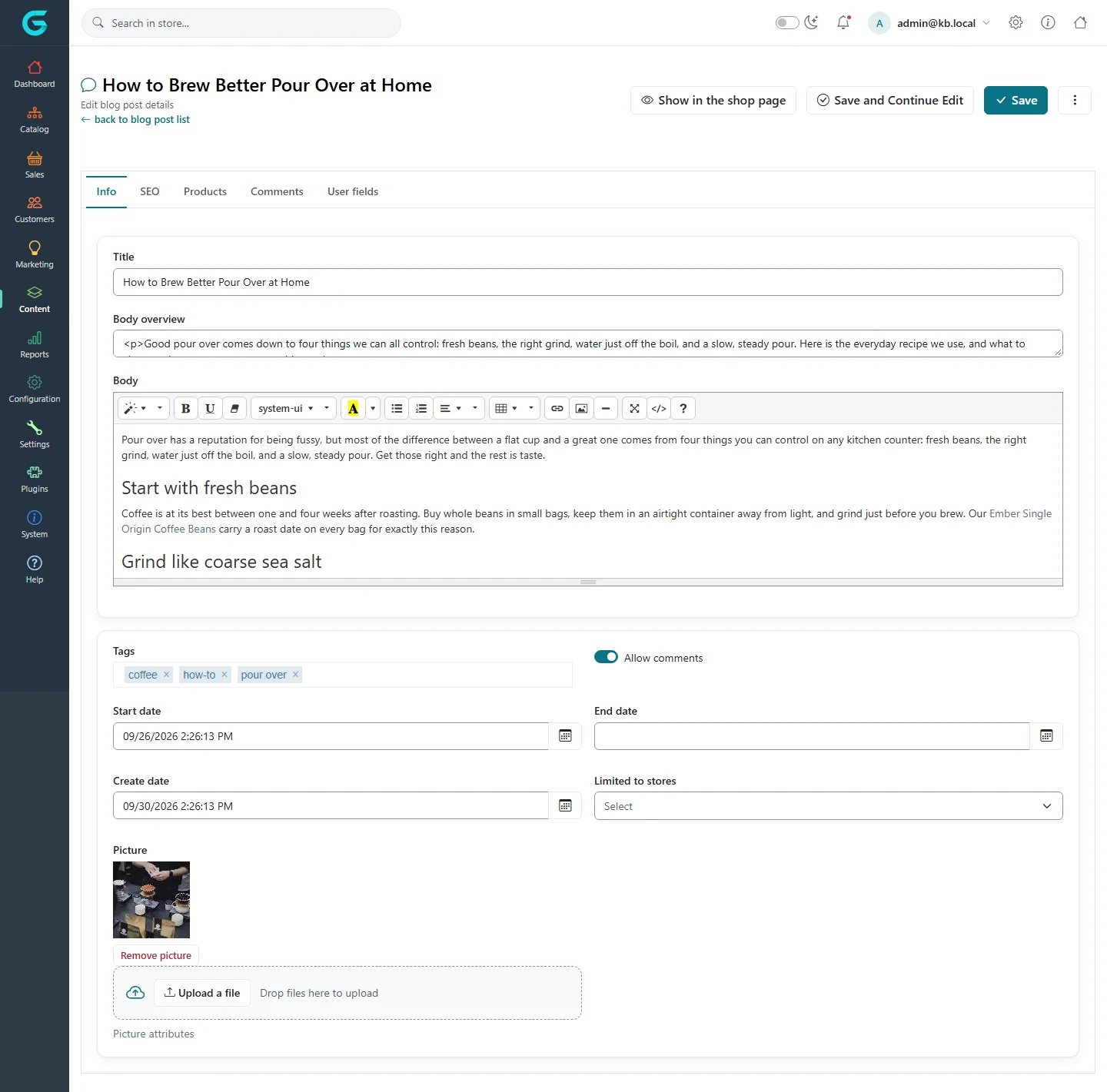Apply the yellow highlight color swatch
This screenshot has height=1092, width=1107.
[x=353, y=409]
